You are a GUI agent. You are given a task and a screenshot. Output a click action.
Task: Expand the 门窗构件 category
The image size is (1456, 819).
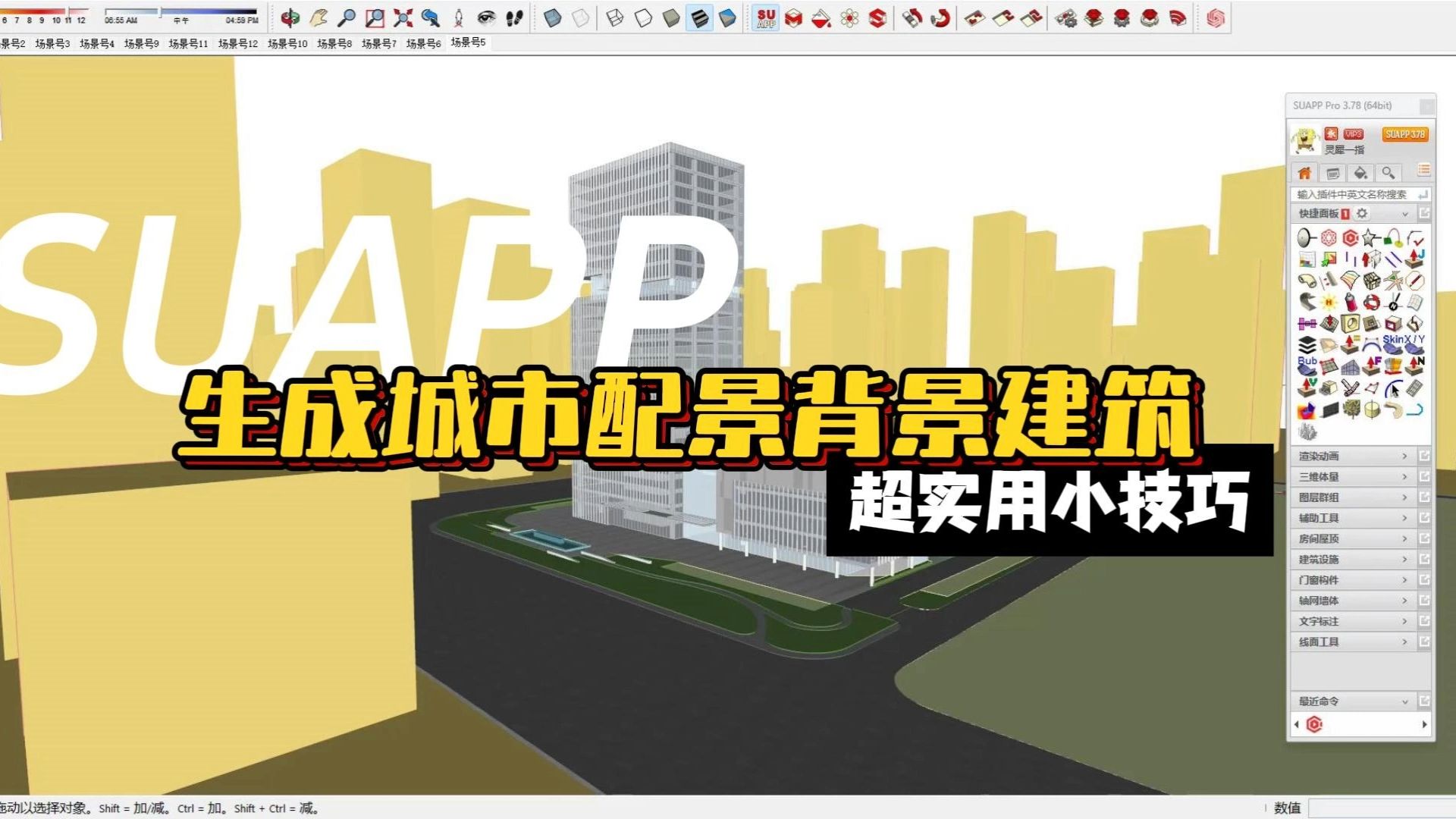(x=1353, y=580)
